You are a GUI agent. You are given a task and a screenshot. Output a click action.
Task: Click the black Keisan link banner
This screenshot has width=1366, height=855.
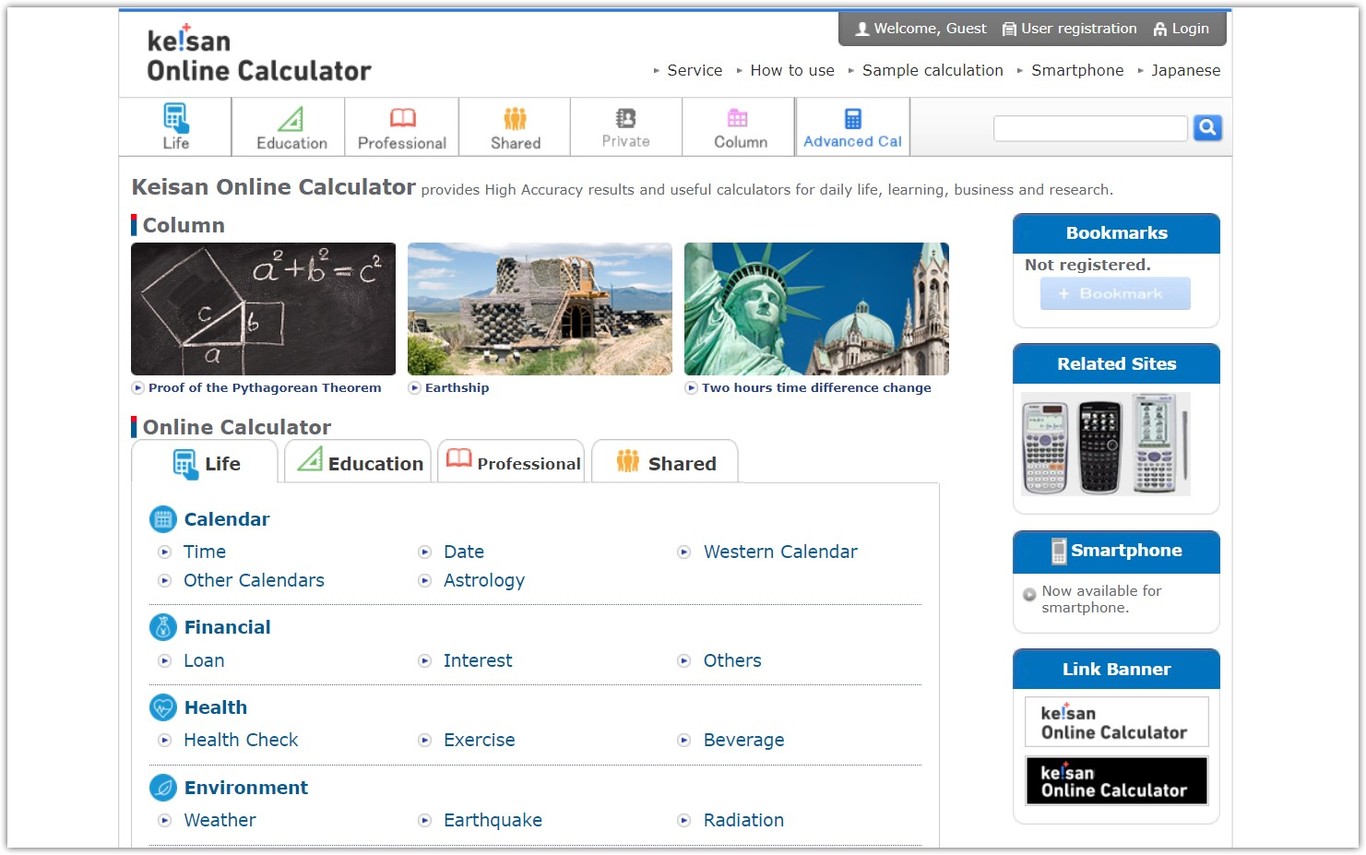[1116, 780]
